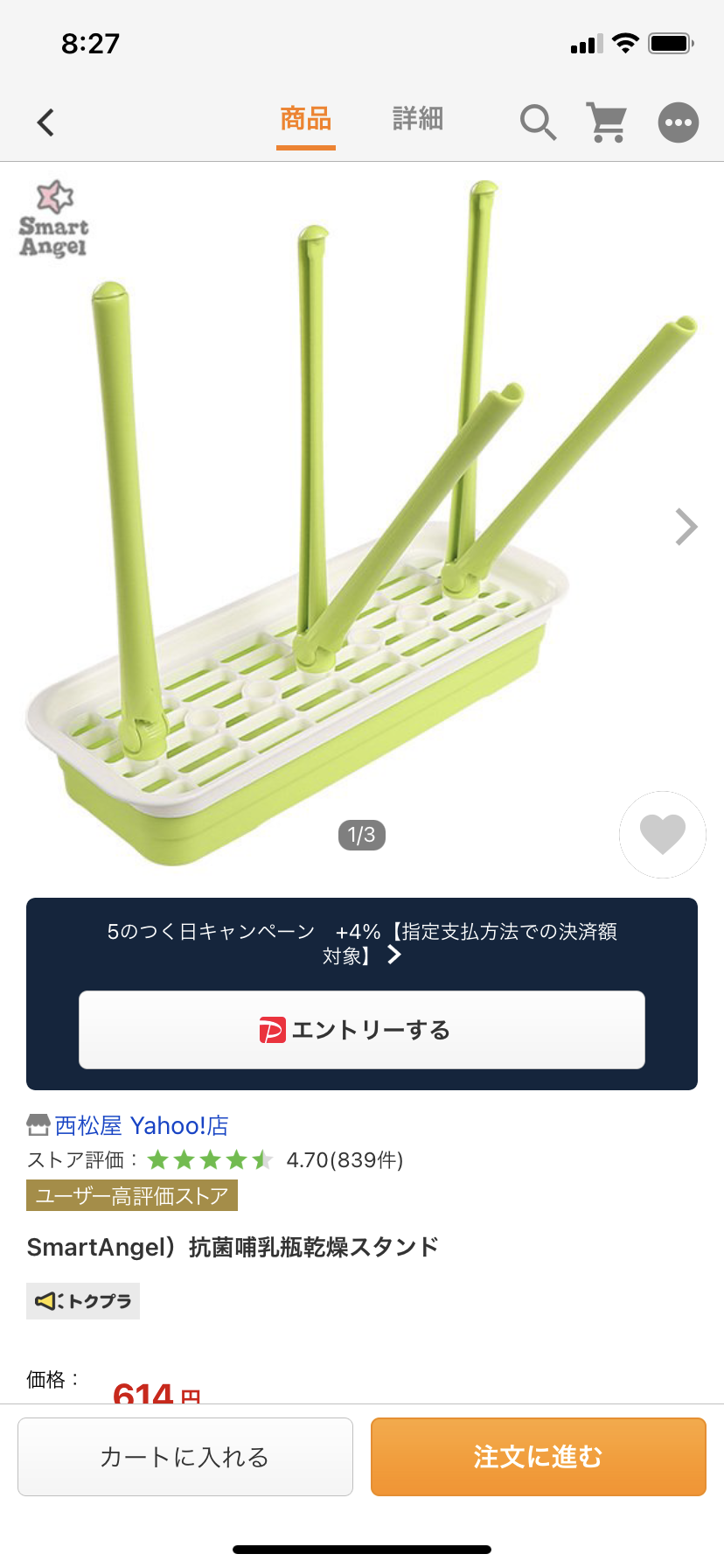Tap the エントリーする button
Viewport: 724px width, 1568px height.
pos(362,1030)
